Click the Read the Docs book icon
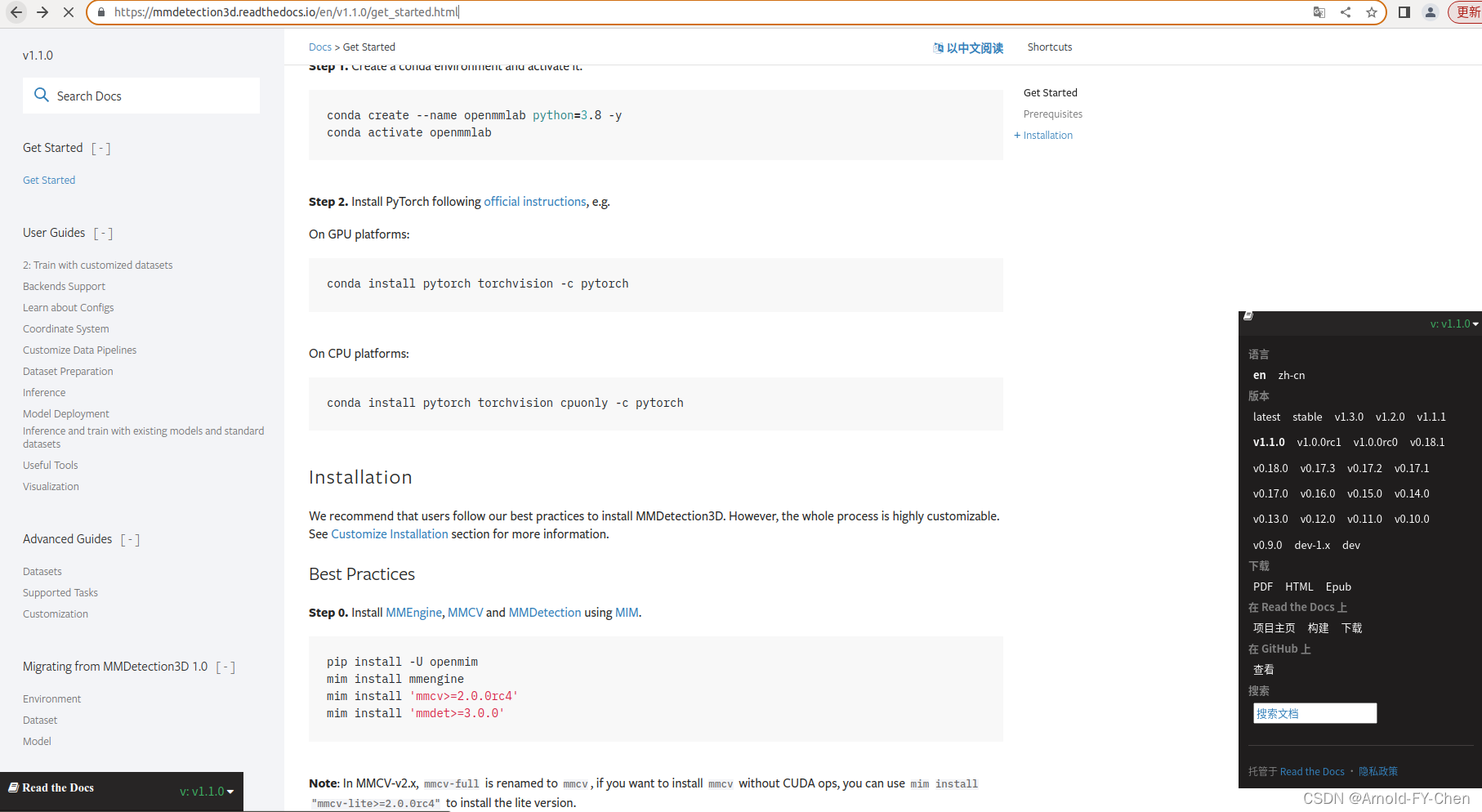 [14, 787]
